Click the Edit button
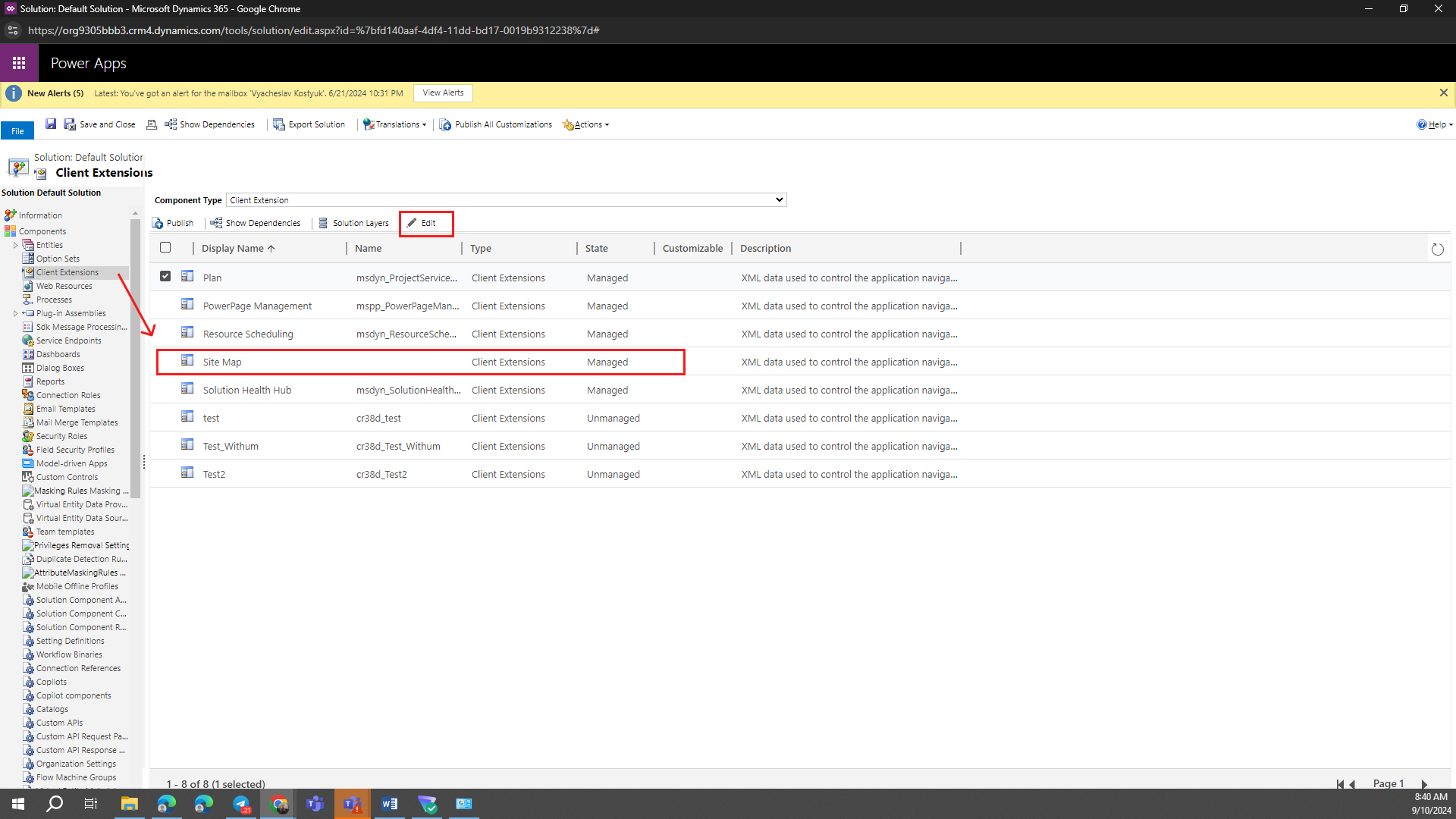 [x=421, y=223]
